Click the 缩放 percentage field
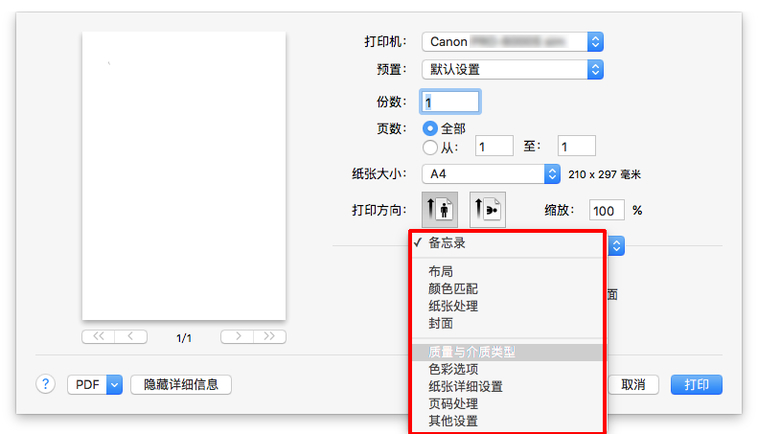 pos(604,211)
